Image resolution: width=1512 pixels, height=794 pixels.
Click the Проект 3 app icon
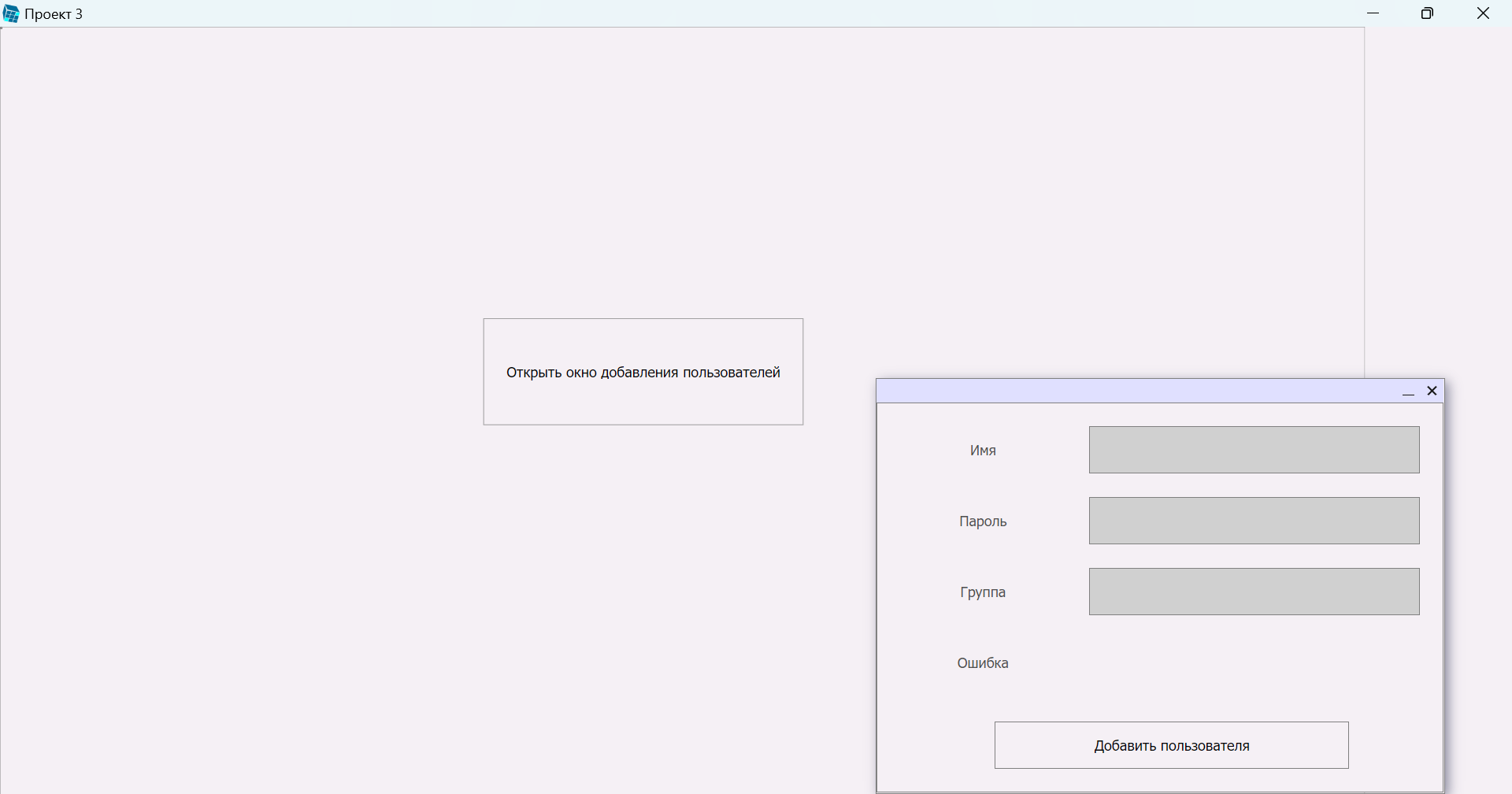click(x=11, y=14)
